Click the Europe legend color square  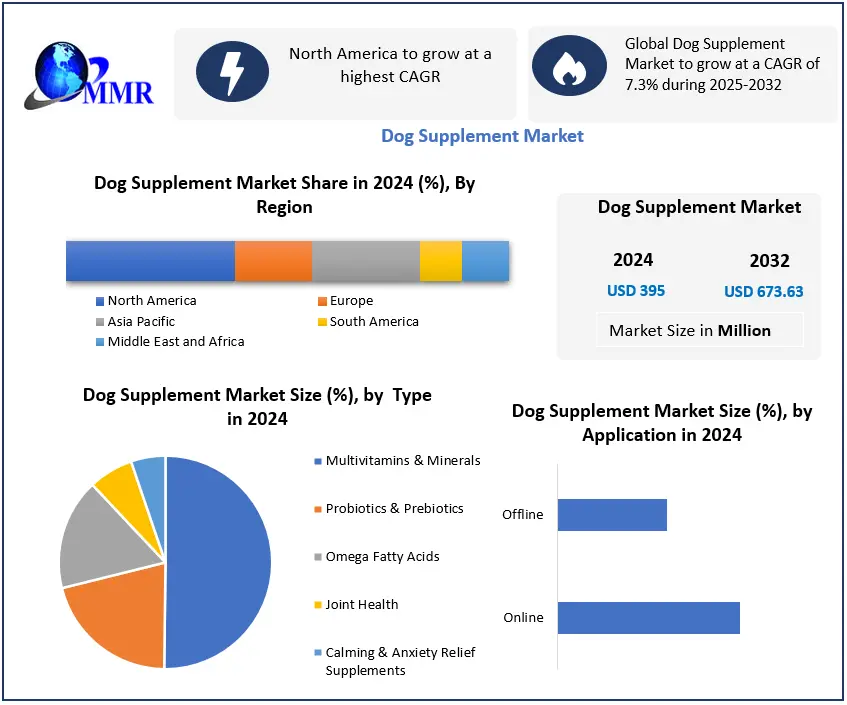(322, 301)
